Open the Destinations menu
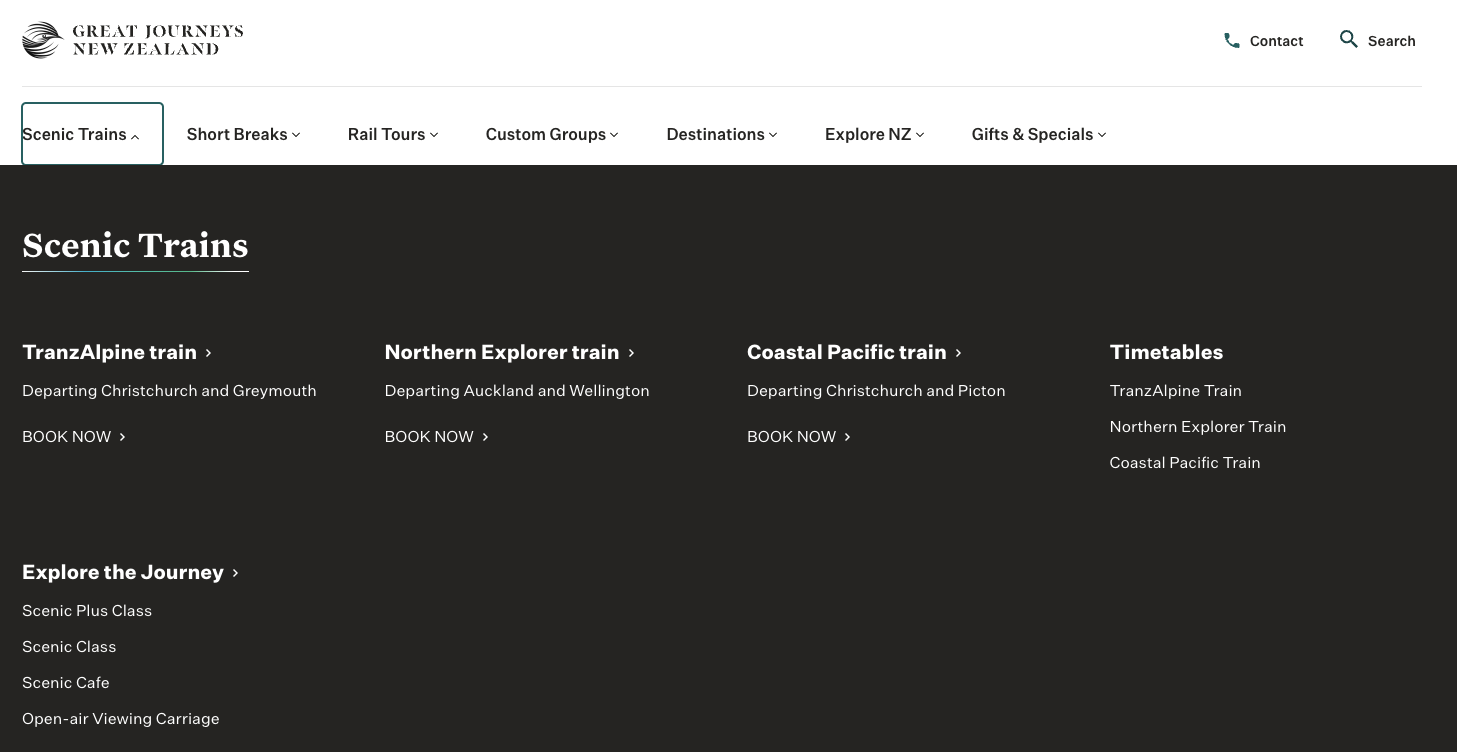Viewport: 1457px width, 752px height. [x=722, y=134]
